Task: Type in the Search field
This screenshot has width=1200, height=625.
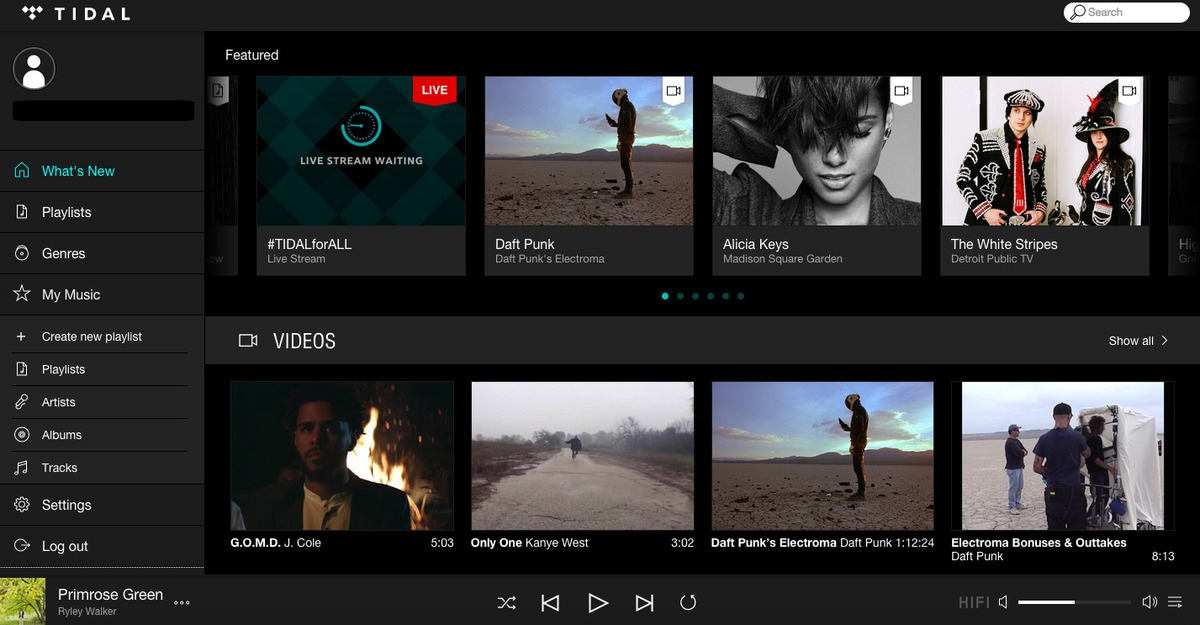Action: point(1126,12)
